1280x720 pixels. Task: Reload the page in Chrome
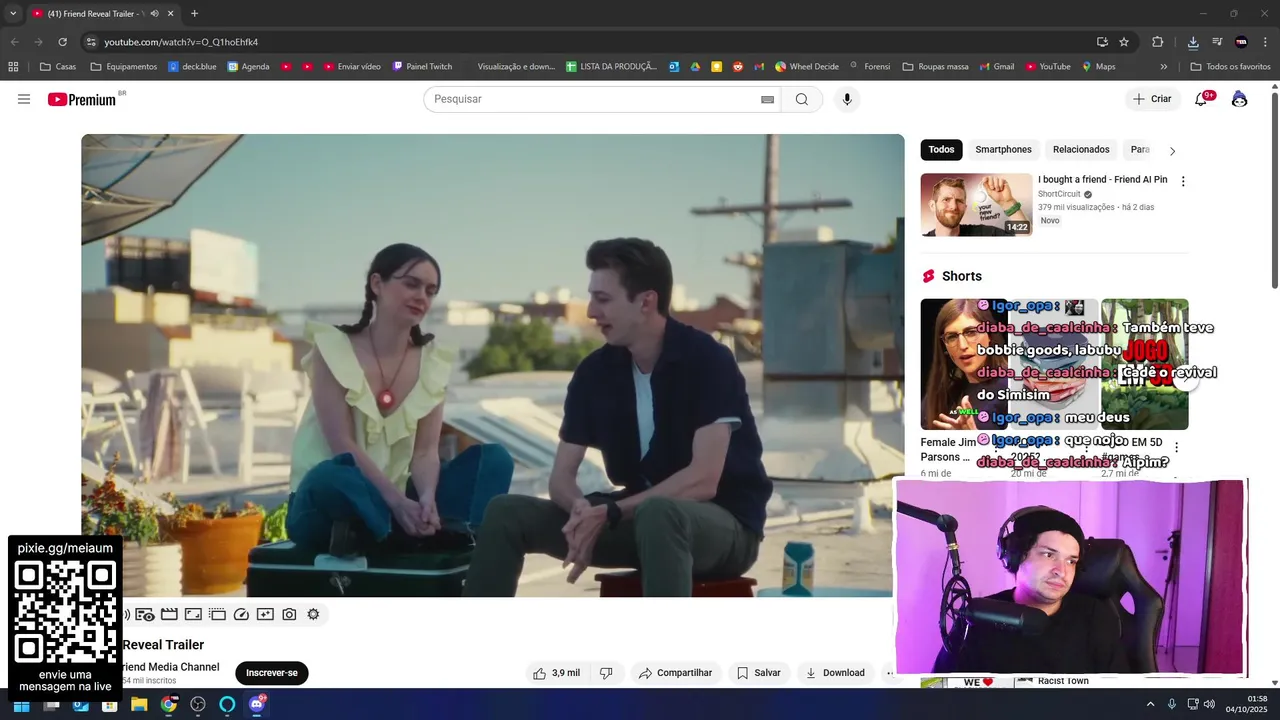point(62,42)
